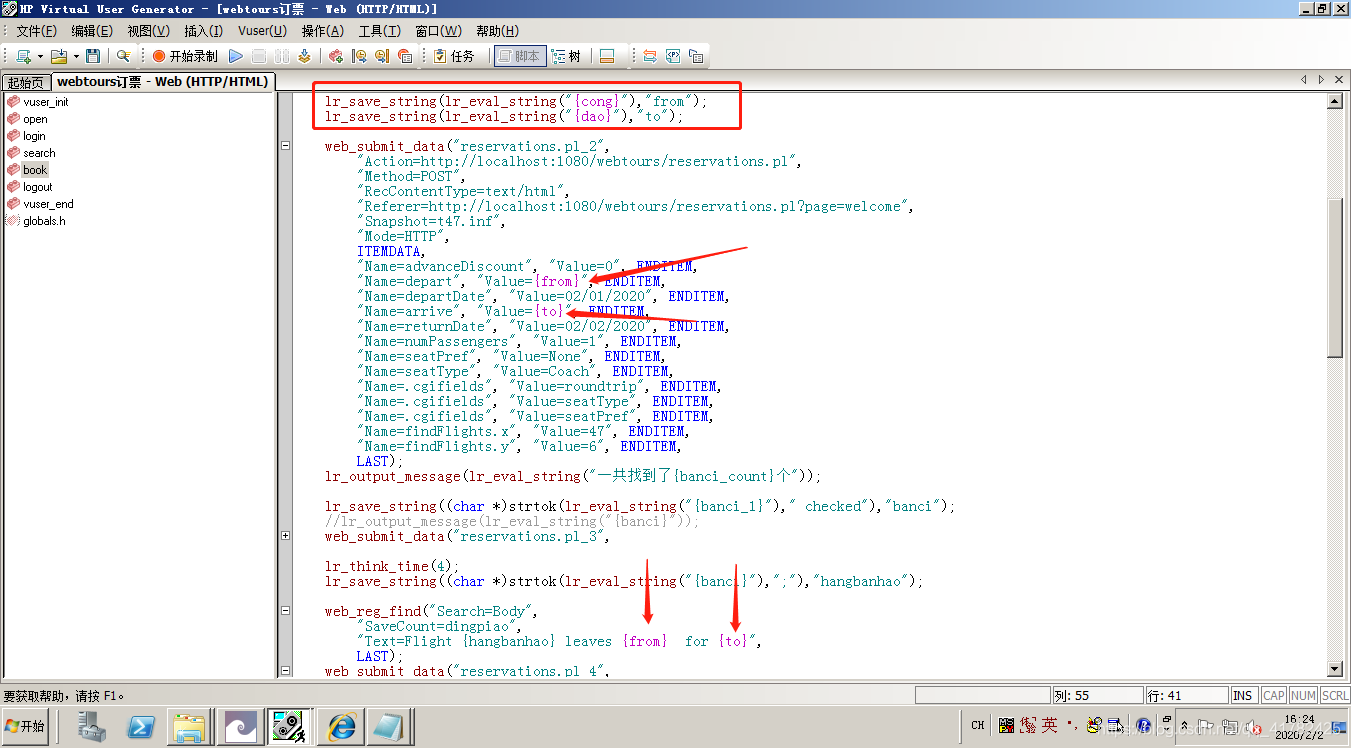1351x748 pixels.
Task: Open the Windows 开始 start button
Action: [x=26, y=726]
